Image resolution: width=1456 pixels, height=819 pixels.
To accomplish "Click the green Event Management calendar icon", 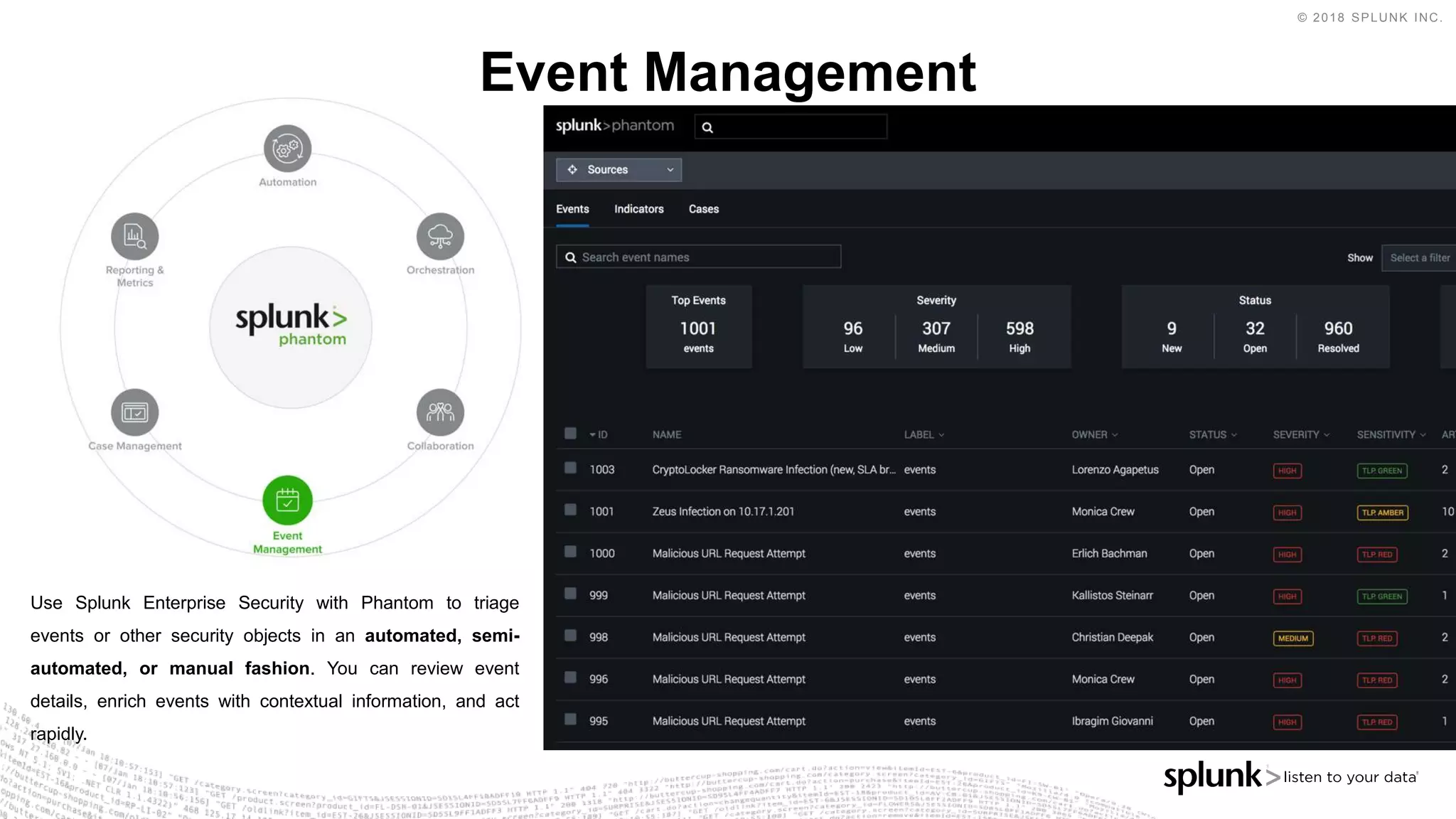I will pyautogui.click(x=287, y=500).
